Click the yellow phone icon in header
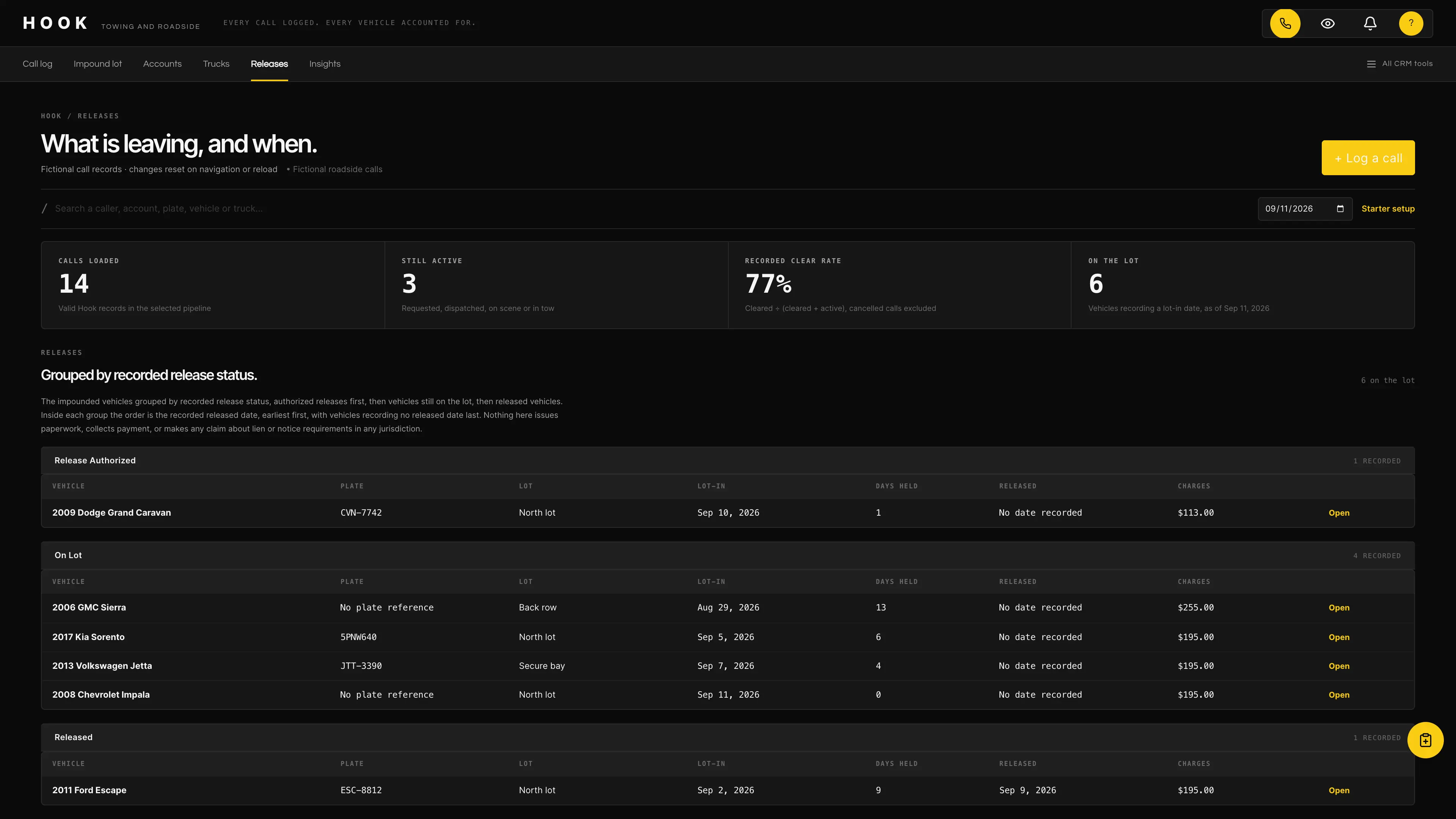1456x819 pixels. [x=1285, y=23]
